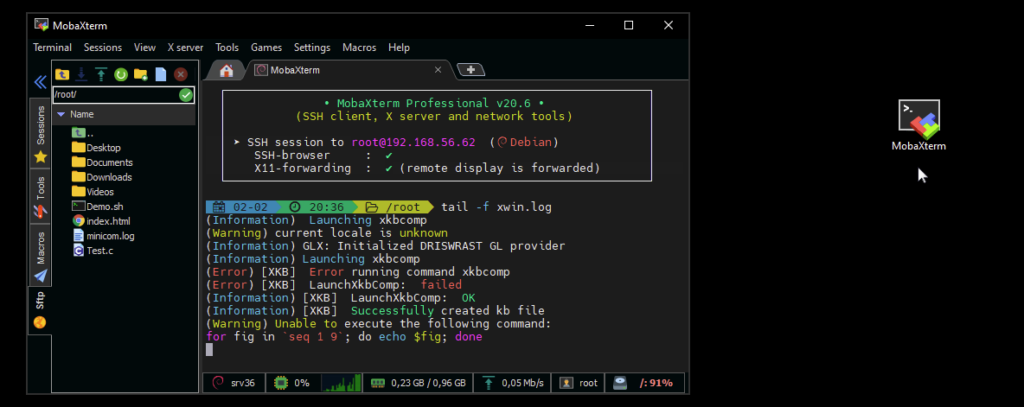
Task: Open a new tab with the plus button
Action: pyautogui.click(x=471, y=70)
